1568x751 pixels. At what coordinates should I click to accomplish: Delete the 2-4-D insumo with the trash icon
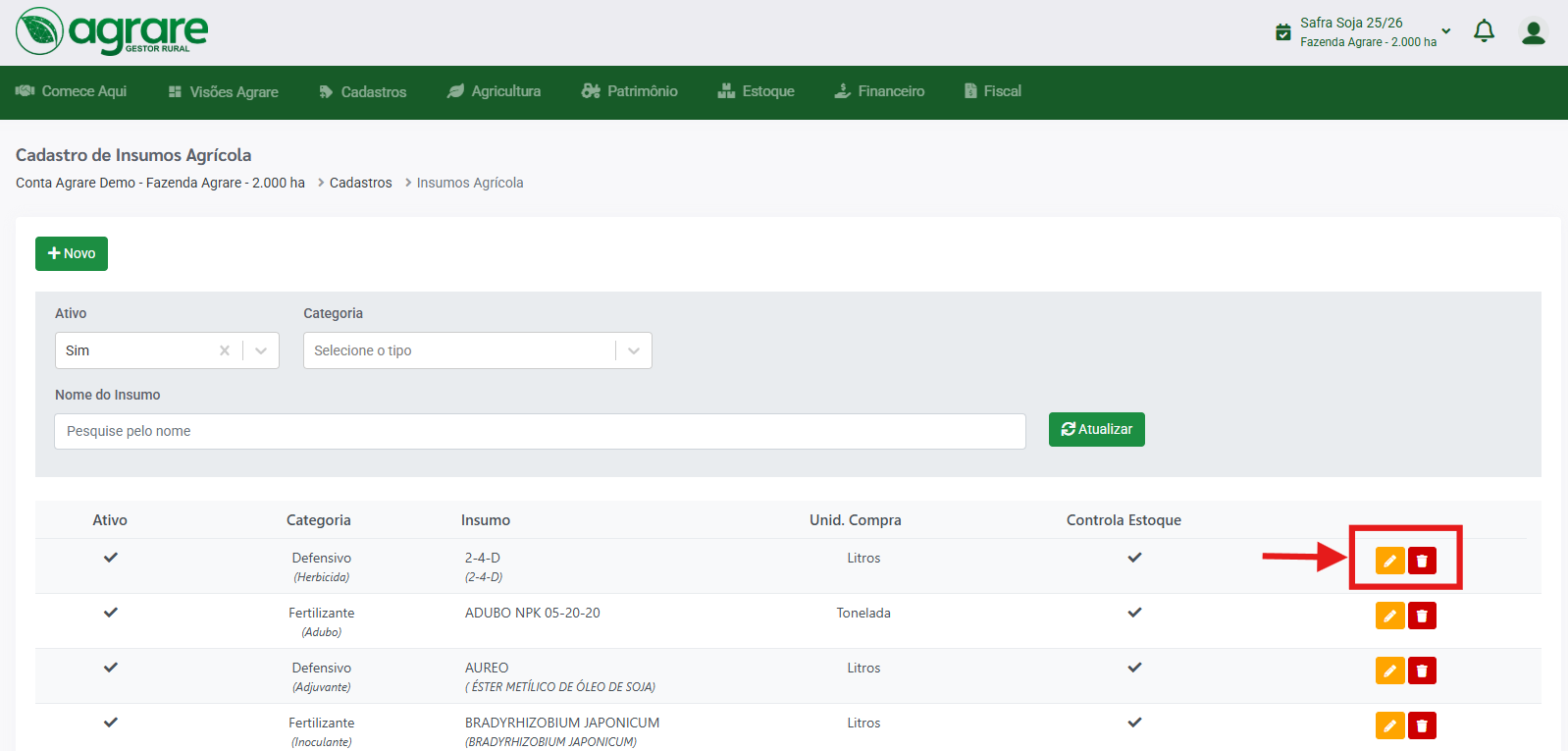(x=1422, y=561)
